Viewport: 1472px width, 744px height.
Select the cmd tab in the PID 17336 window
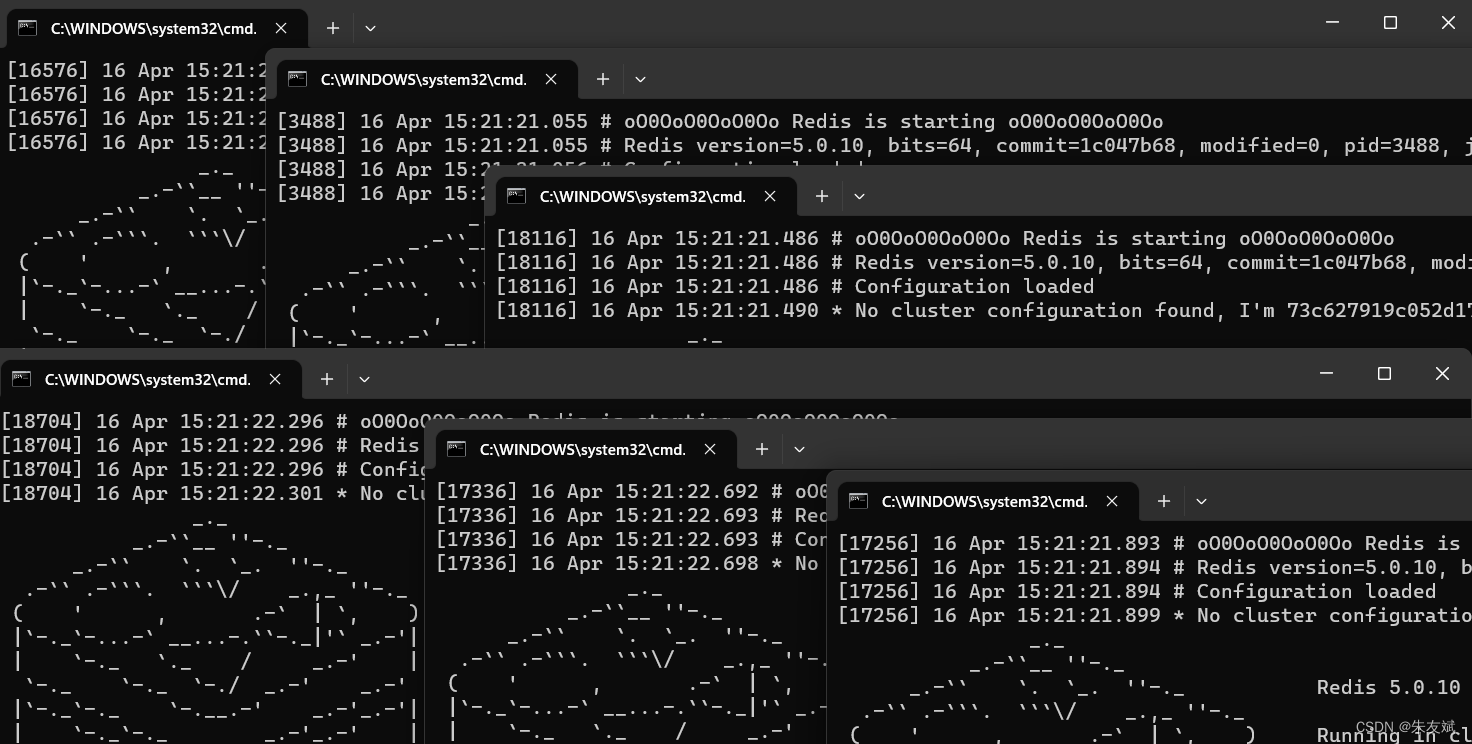point(580,449)
